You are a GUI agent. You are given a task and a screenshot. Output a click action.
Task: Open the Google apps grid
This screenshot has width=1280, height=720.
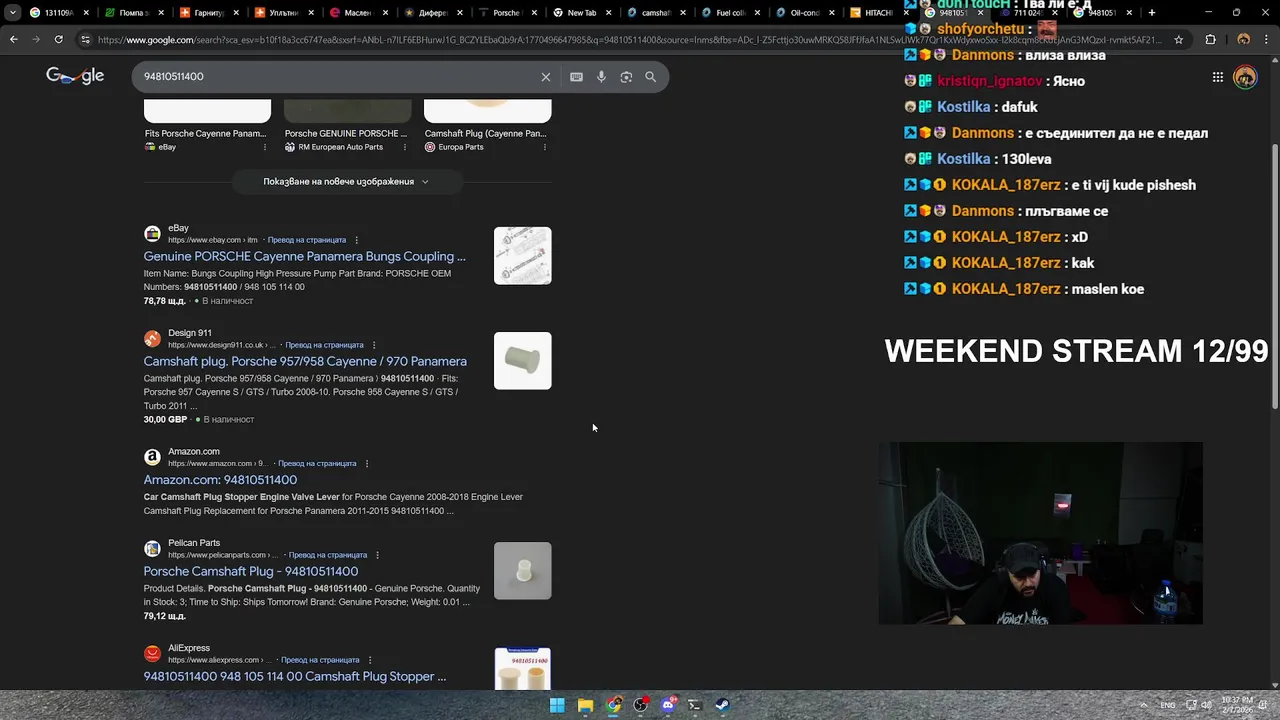point(1218,77)
